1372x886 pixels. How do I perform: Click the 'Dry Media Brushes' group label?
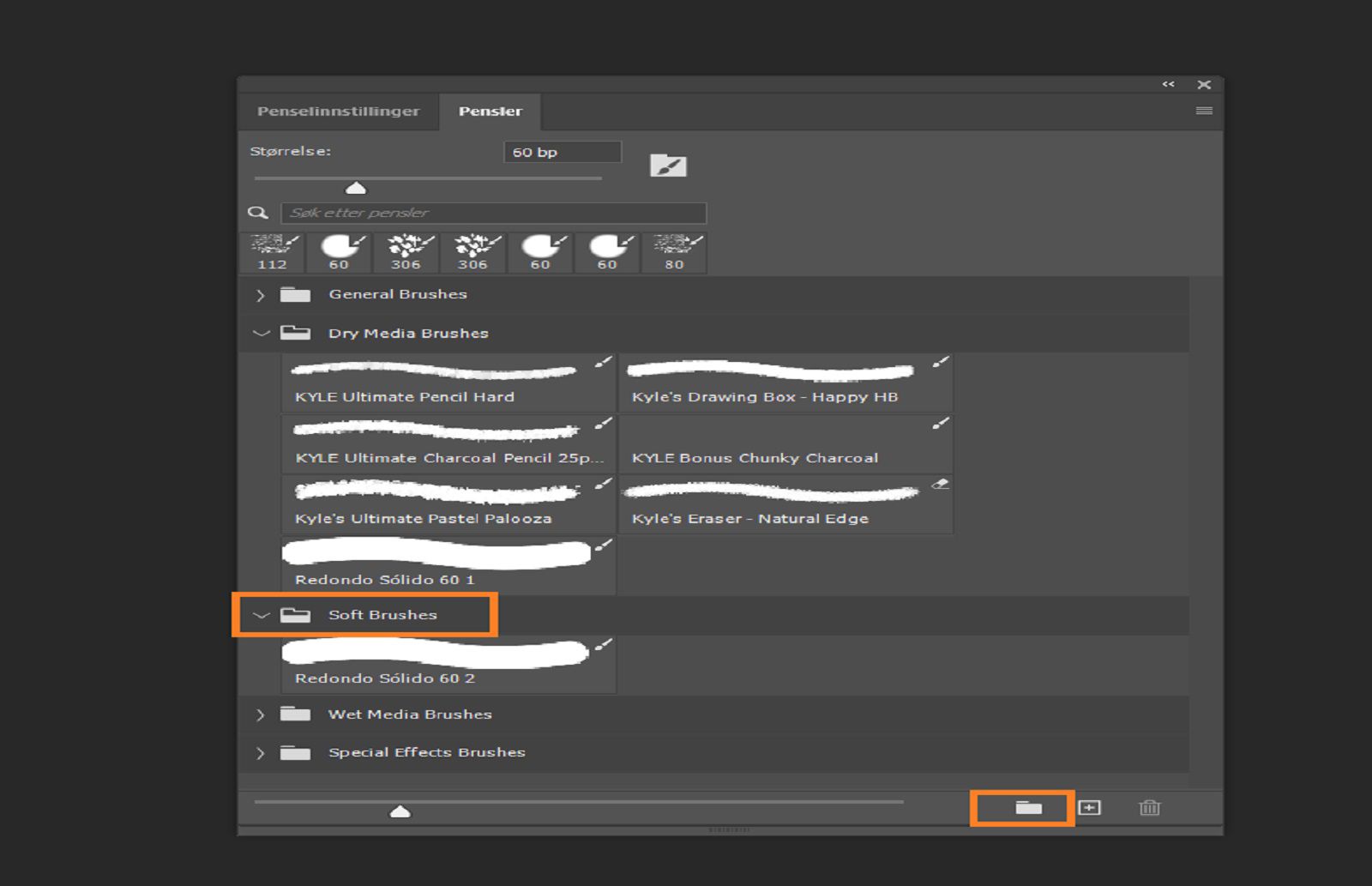tap(408, 333)
